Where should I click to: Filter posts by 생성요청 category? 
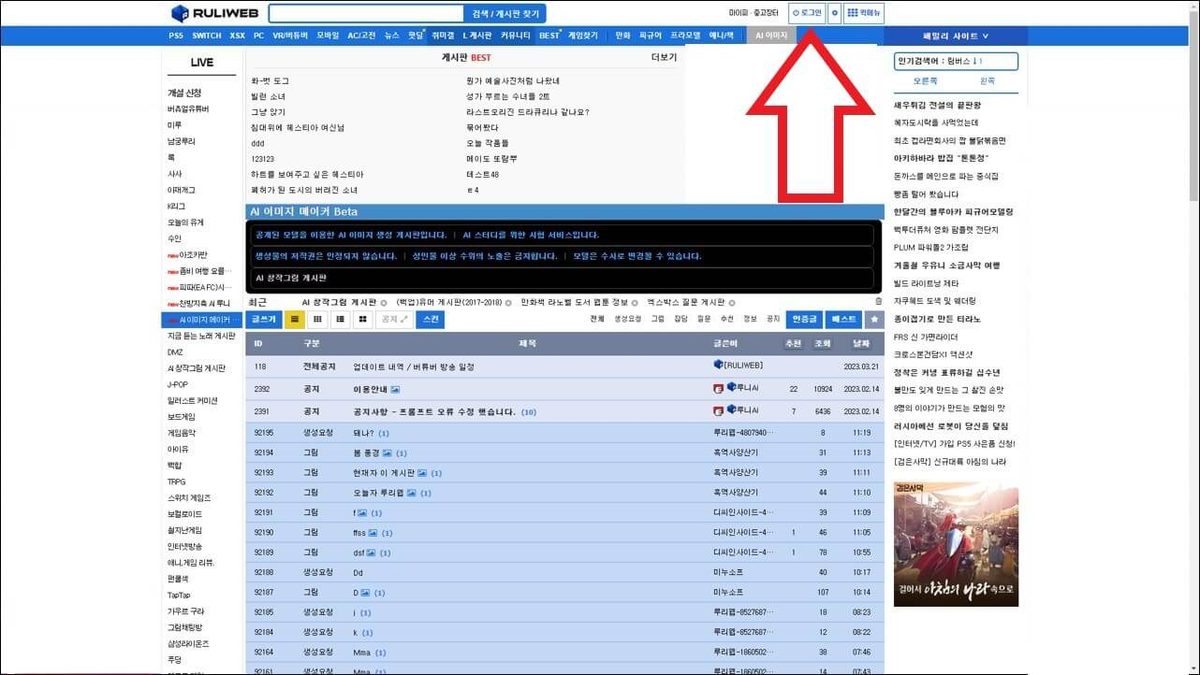(627, 319)
